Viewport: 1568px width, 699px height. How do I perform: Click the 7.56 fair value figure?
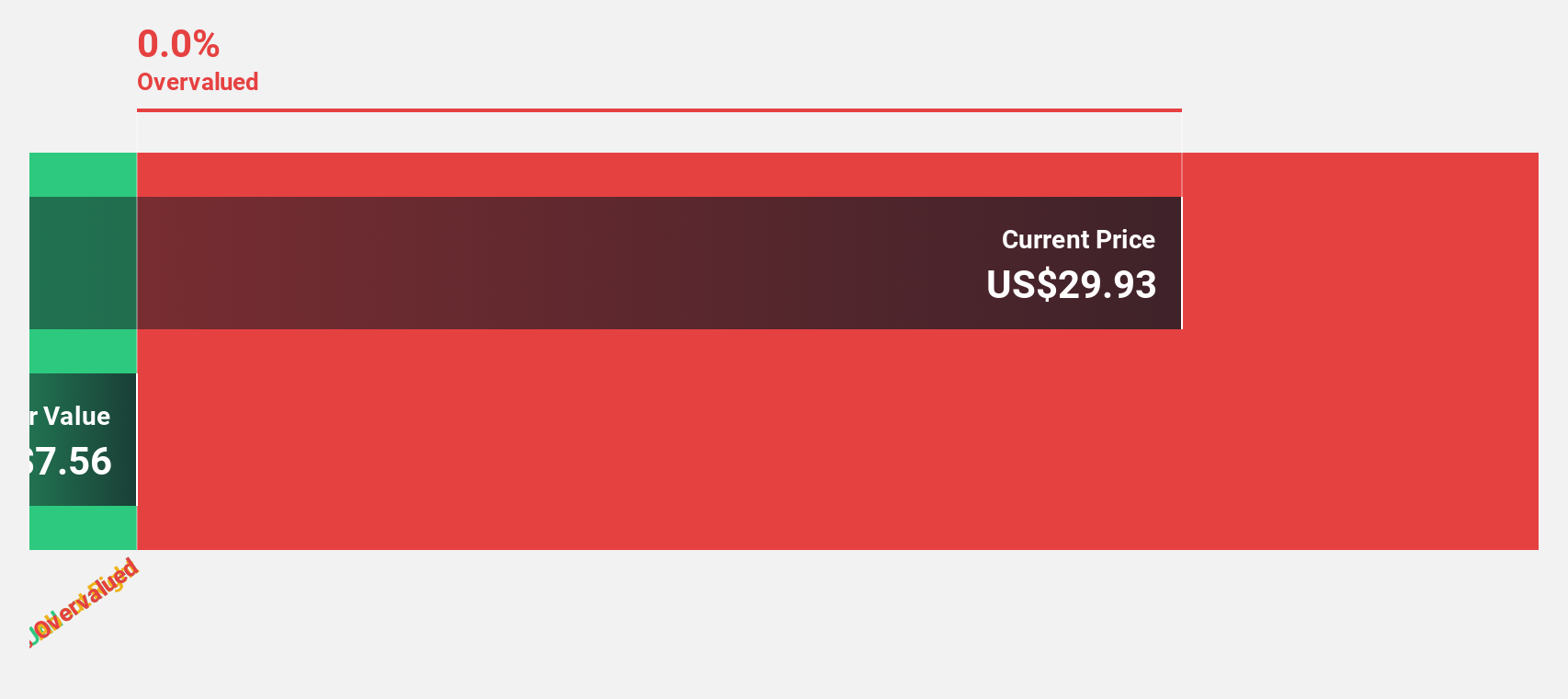coord(70,461)
